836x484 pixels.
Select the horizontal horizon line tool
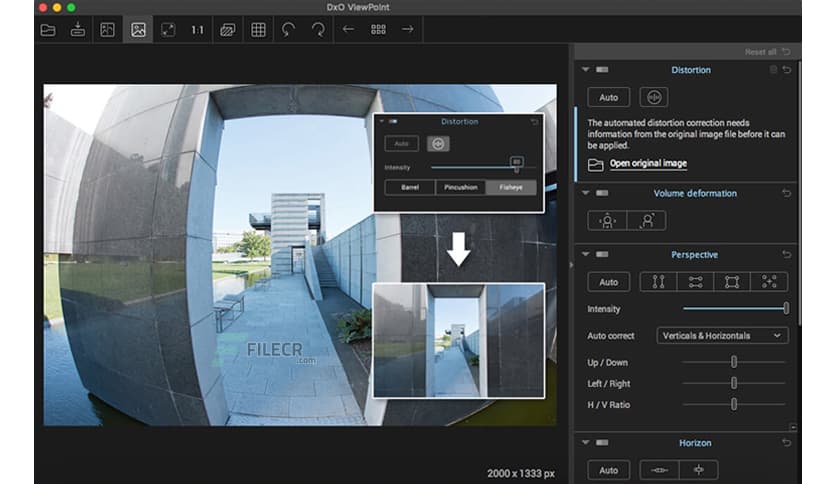click(x=660, y=470)
